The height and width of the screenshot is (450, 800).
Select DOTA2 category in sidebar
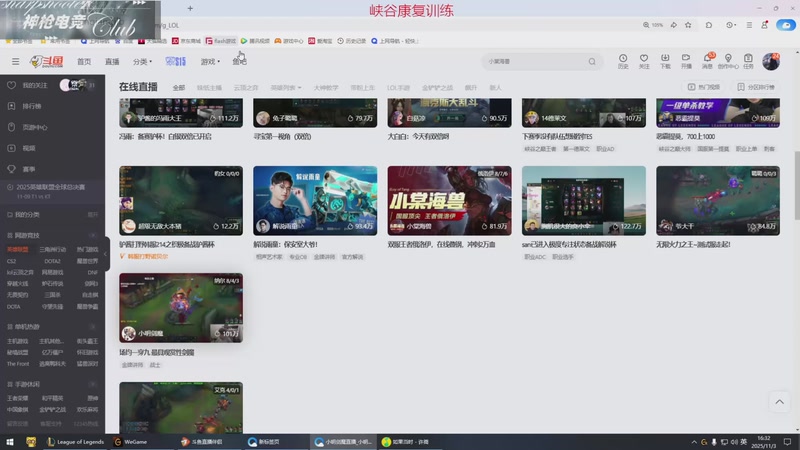click(52, 261)
